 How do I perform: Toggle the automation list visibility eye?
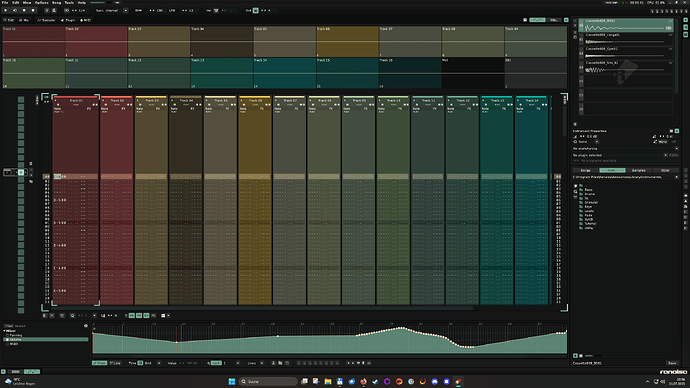coord(86,326)
